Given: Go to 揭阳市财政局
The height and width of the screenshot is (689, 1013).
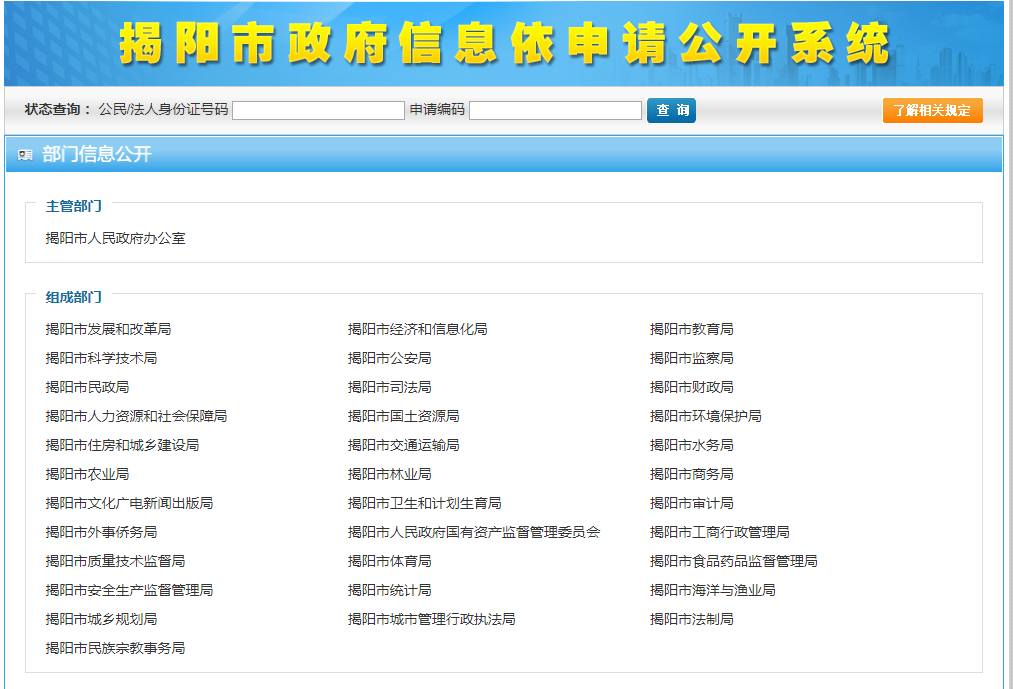Looking at the screenshot, I should pos(691,387).
